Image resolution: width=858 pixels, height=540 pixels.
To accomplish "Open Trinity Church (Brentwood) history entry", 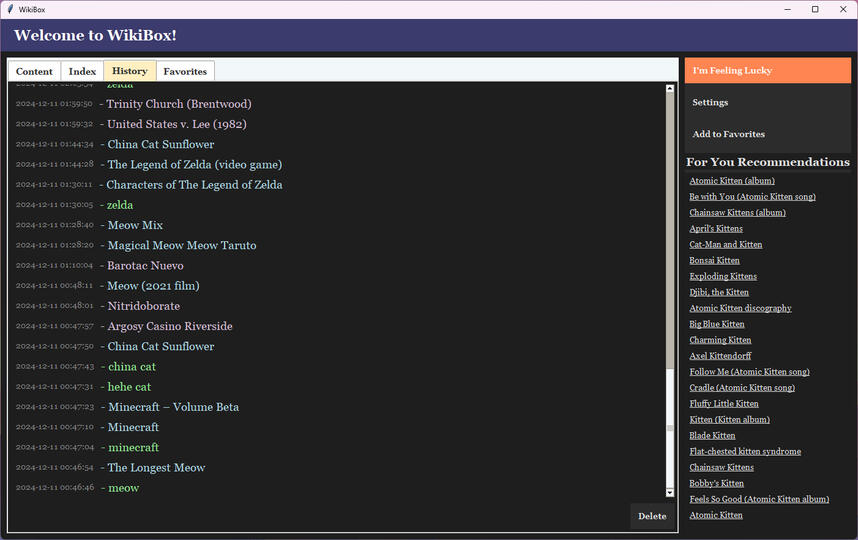I will click(x=178, y=104).
